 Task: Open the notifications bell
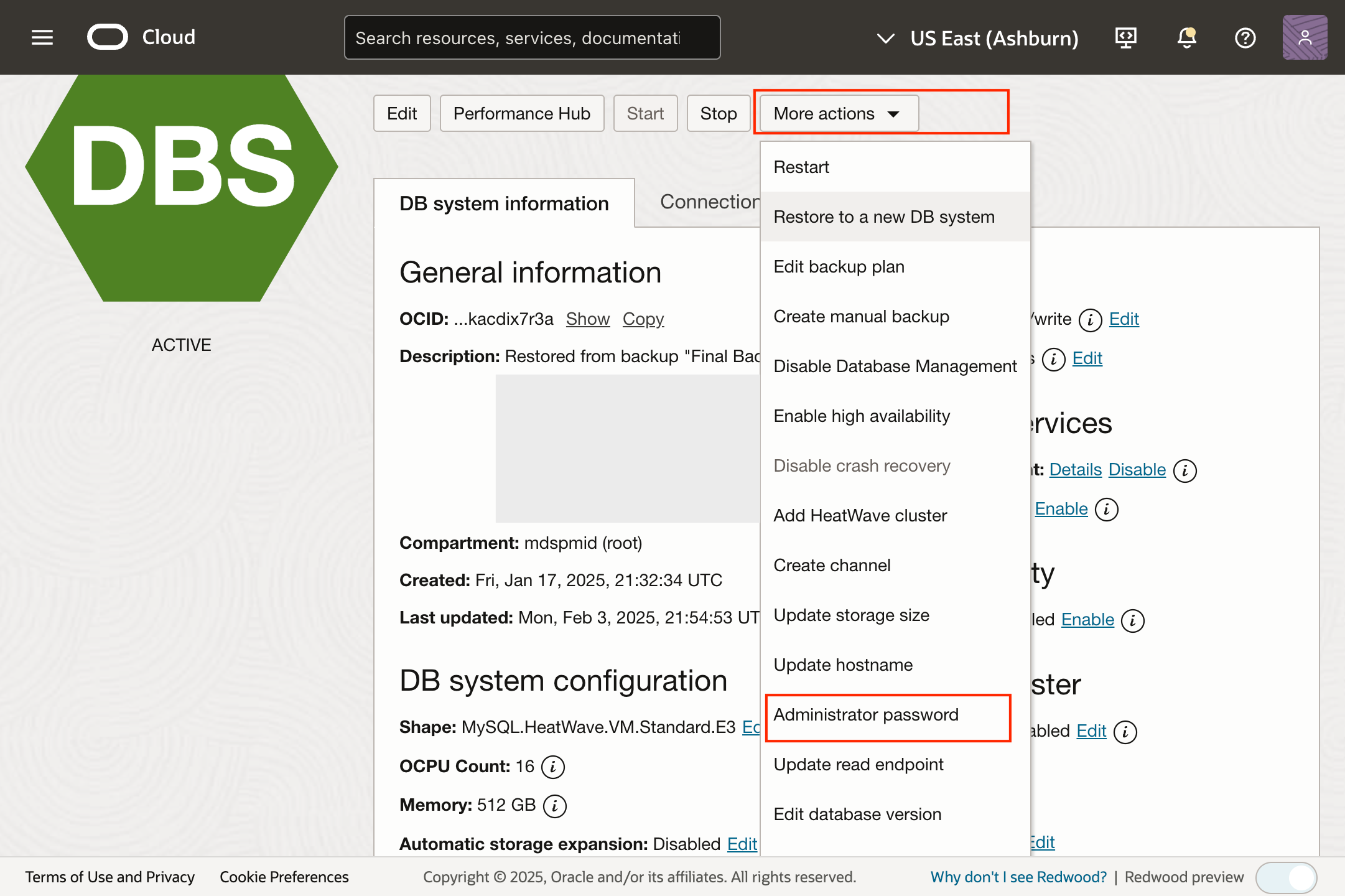pos(1186,37)
